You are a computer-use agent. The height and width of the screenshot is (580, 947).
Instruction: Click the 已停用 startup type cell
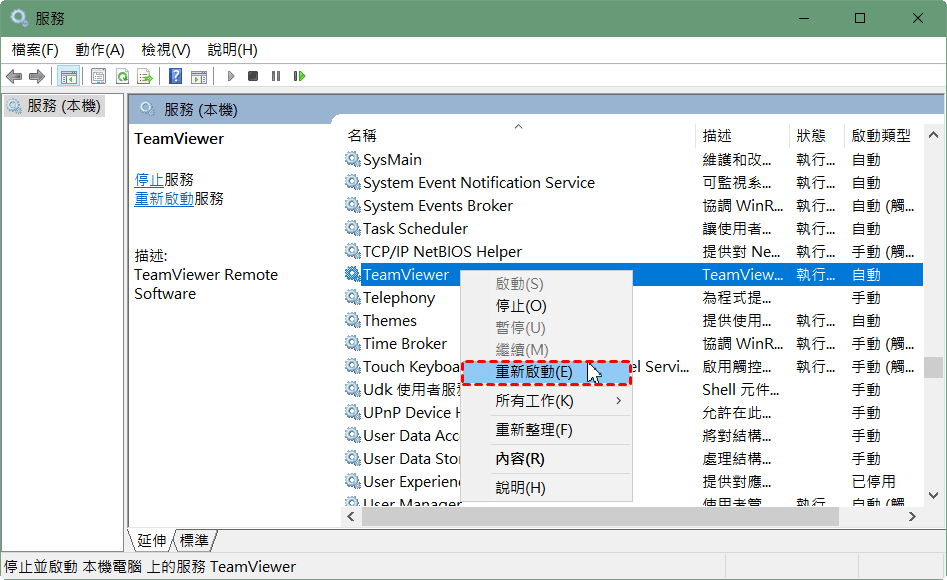874,482
